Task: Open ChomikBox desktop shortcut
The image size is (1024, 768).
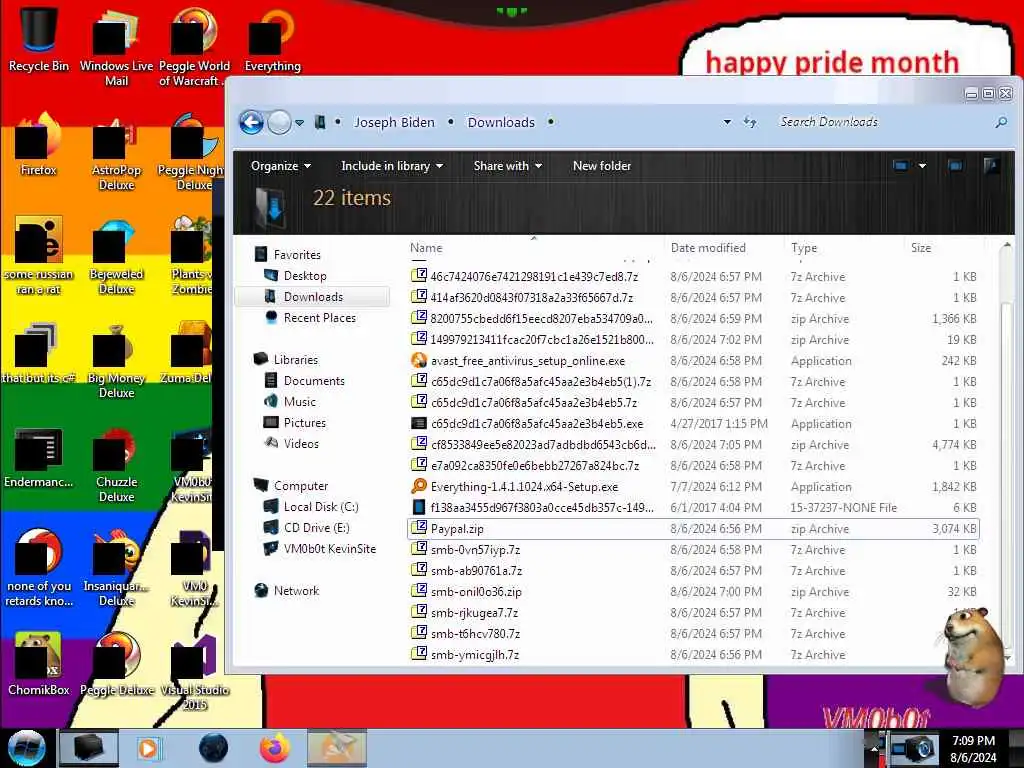Action: pyautogui.click(x=39, y=664)
